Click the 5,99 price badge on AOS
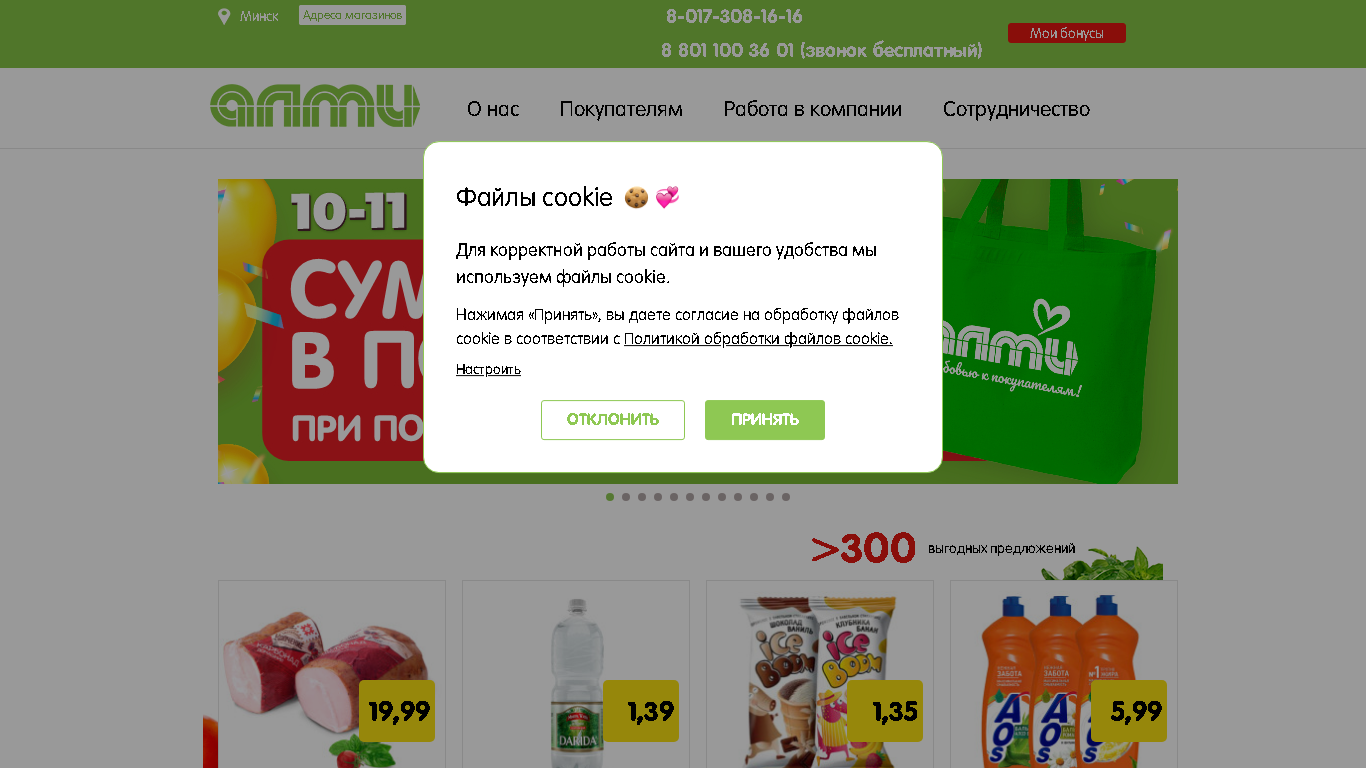Image resolution: width=1366 pixels, height=768 pixels. coord(1129,711)
